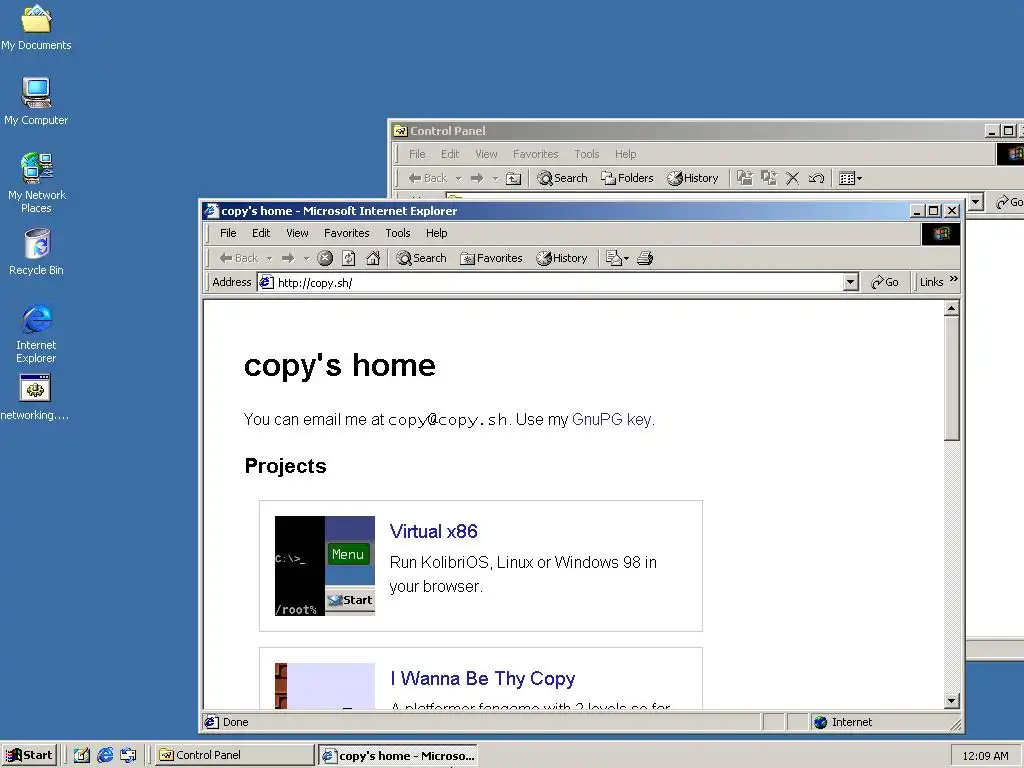Open My Computer desktop icon
Screen dimensions: 1024x768
pyautogui.click(x=36, y=101)
